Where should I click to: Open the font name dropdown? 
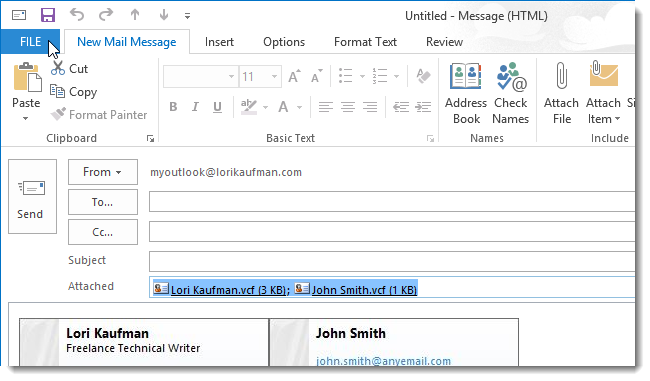coord(231,77)
